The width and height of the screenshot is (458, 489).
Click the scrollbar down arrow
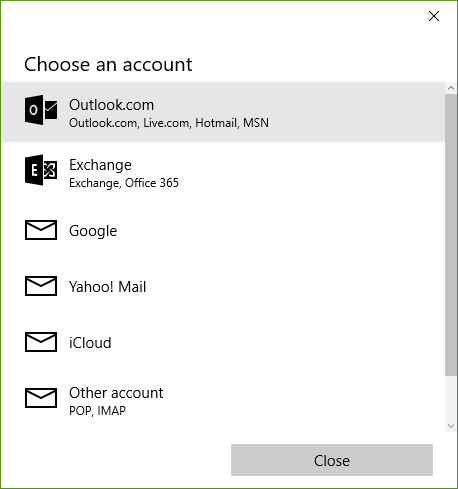451,426
